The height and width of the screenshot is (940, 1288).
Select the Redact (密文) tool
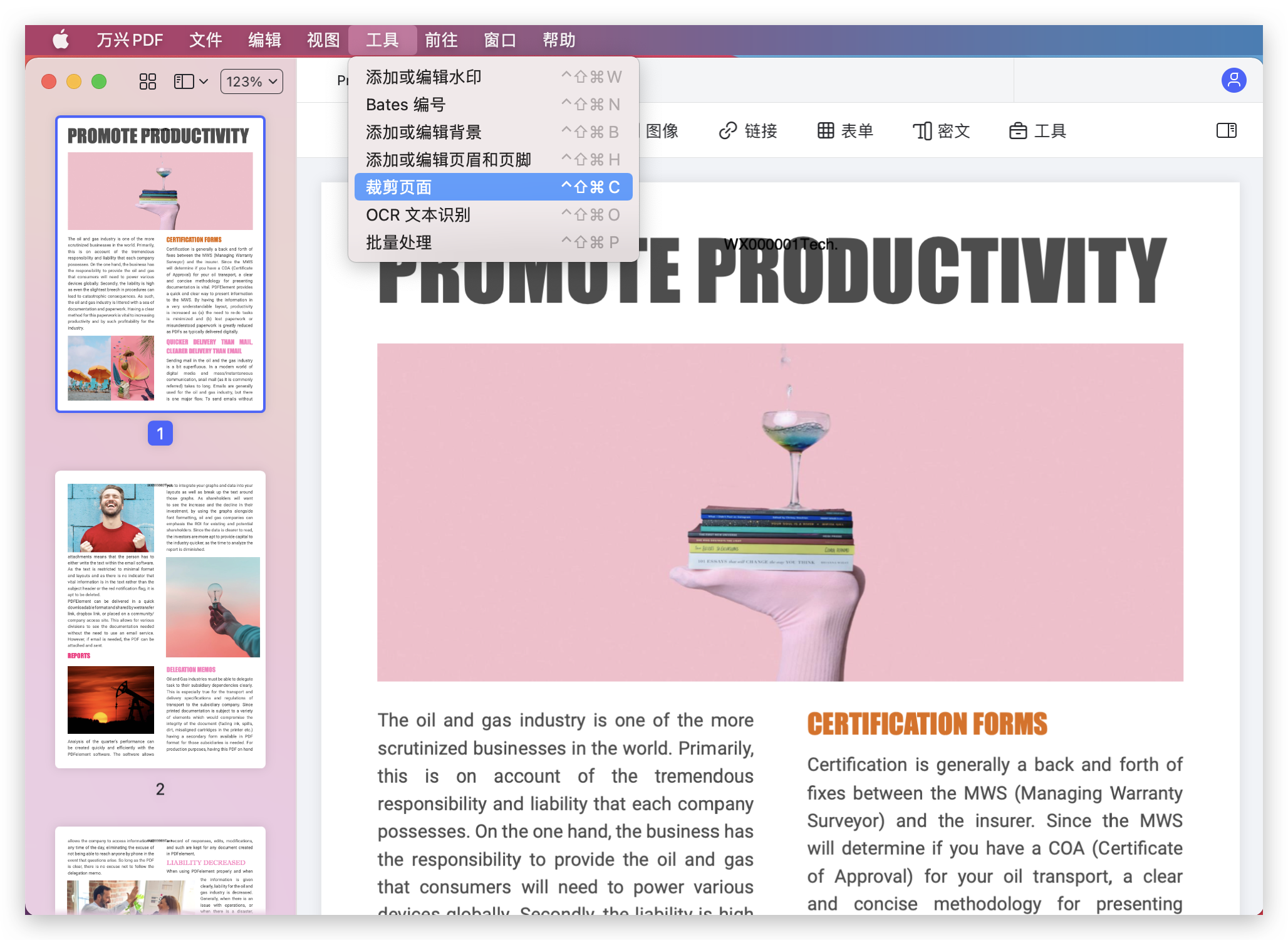(941, 131)
